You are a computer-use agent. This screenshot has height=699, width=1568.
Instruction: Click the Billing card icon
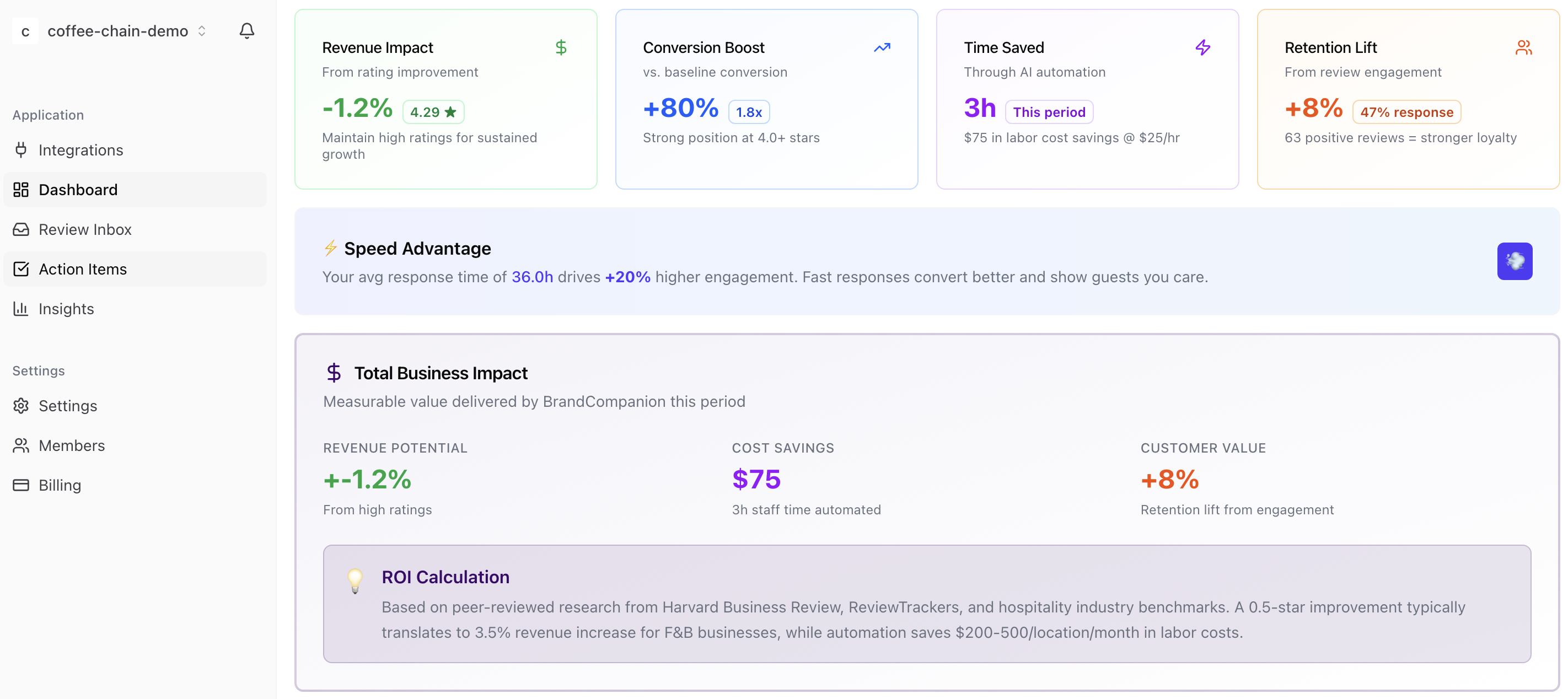point(22,485)
